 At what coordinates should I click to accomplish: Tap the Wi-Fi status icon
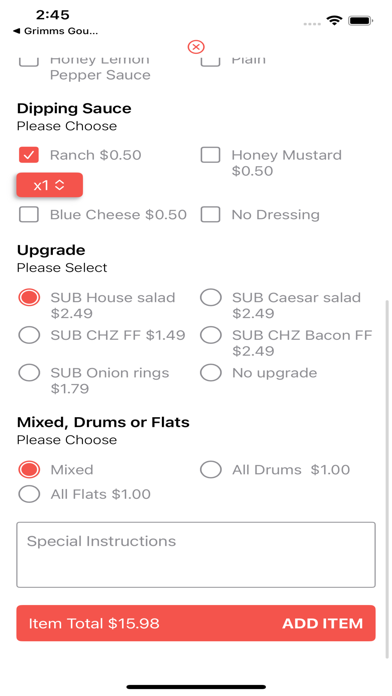point(333,20)
